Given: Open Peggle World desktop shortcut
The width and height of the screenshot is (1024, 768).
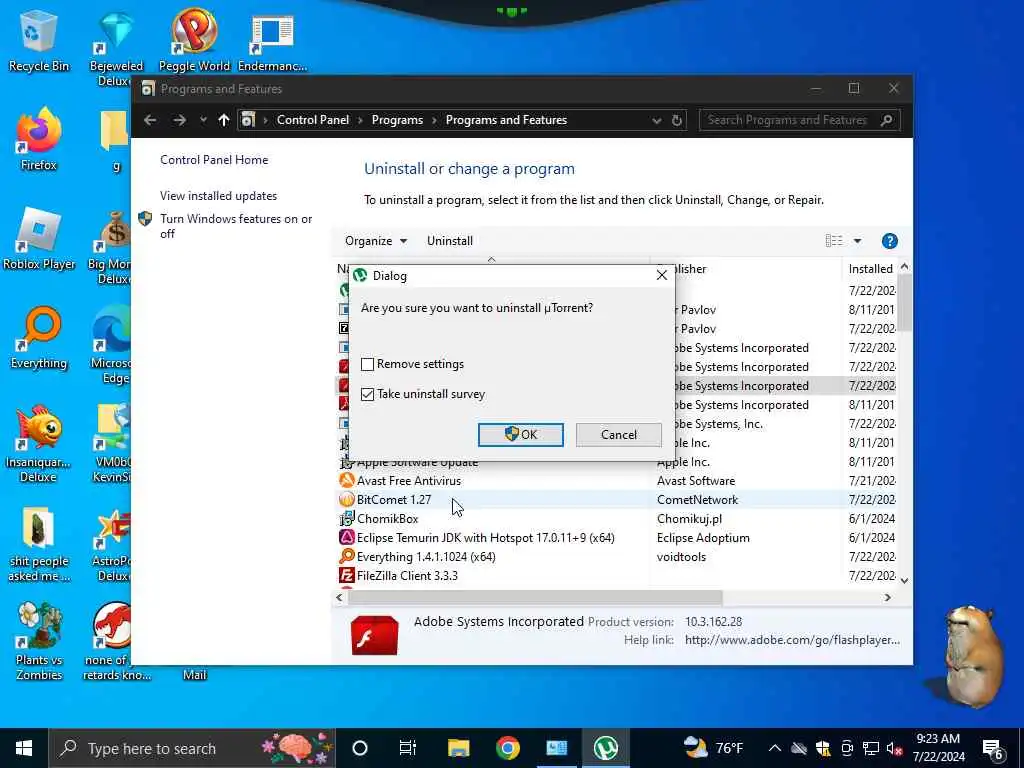Looking at the screenshot, I should [194, 40].
